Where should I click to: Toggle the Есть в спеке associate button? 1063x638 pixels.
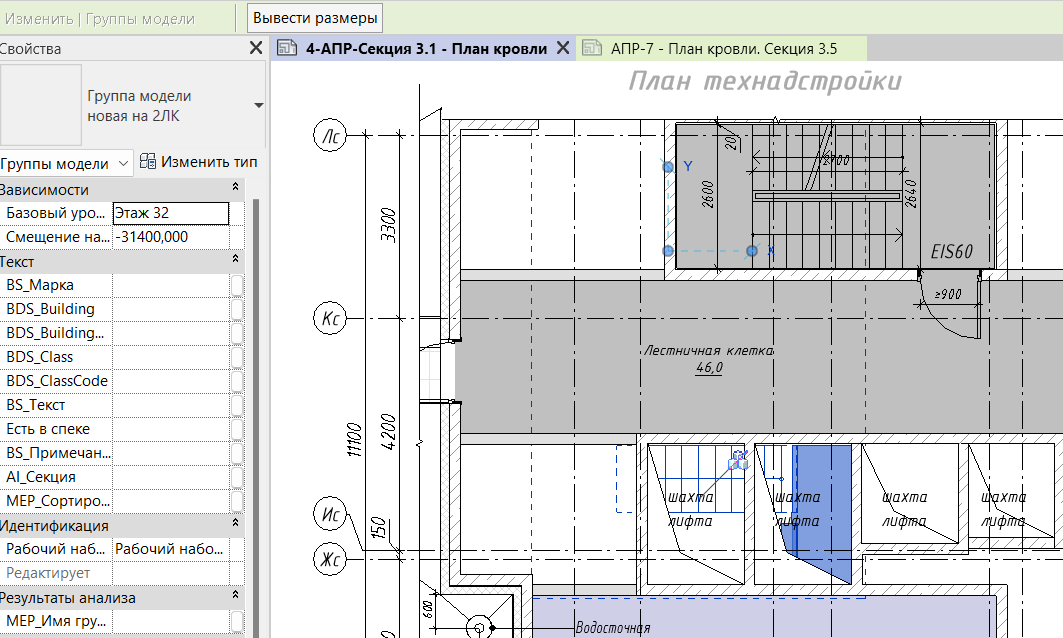pyautogui.click(x=237, y=429)
